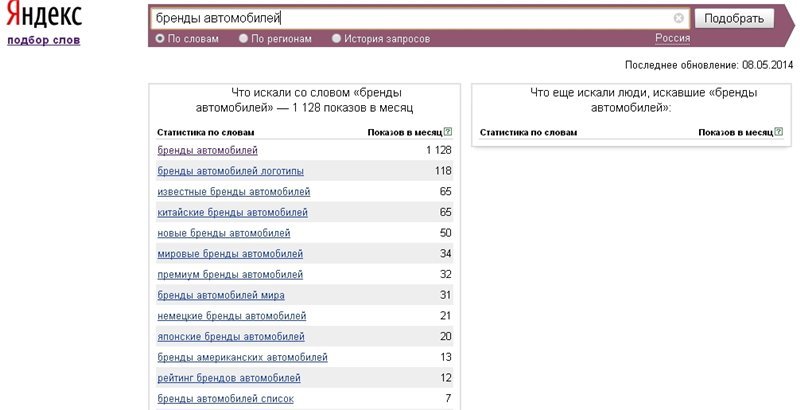Viewport: 800px width, 410px height.
Task: Click the Подобрать button
Action: click(x=734, y=19)
